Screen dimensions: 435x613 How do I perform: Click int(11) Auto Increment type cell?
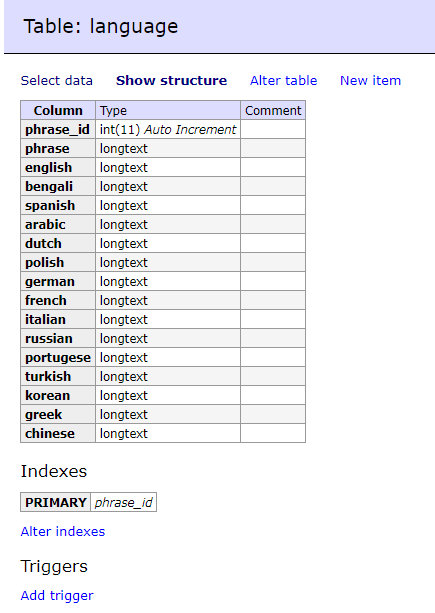pos(168,129)
